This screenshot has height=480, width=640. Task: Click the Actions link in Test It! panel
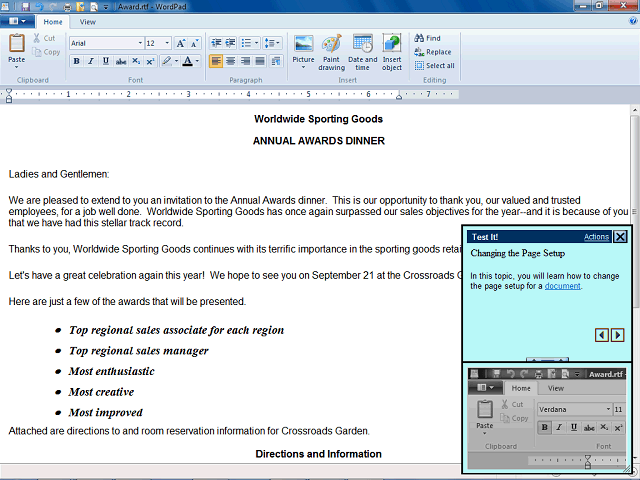pos(596,237)
